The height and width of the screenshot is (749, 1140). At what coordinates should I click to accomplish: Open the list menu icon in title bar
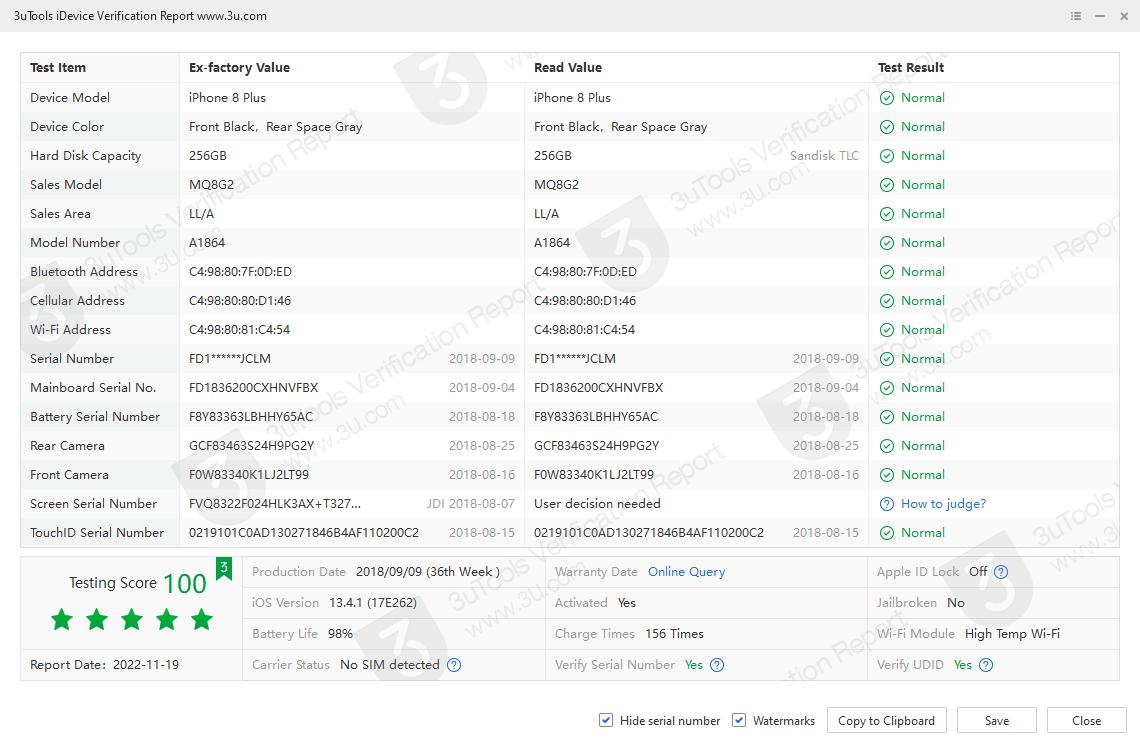1076,16
